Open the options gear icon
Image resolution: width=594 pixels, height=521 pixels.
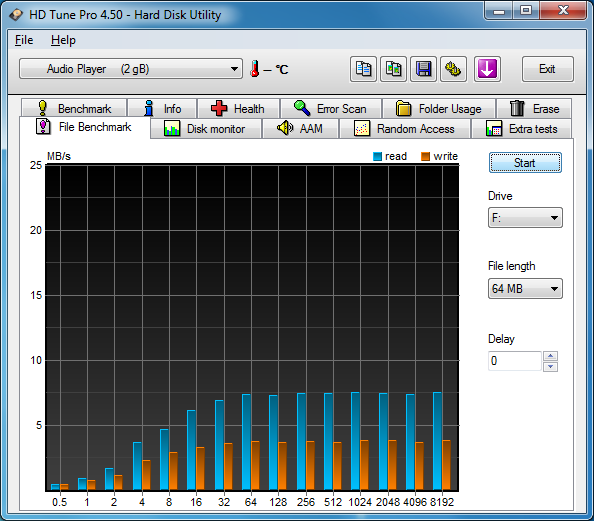(453, 69)
